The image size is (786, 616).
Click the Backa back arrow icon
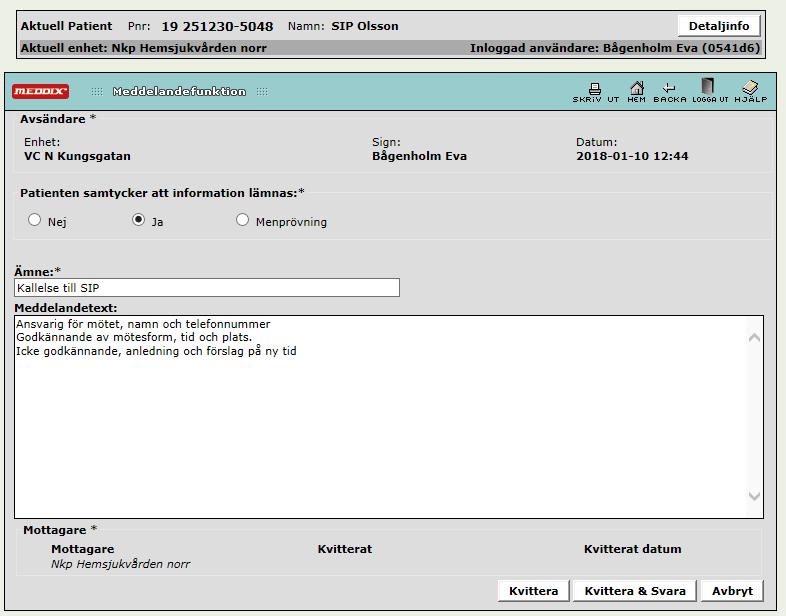click(x=670, y=92)
